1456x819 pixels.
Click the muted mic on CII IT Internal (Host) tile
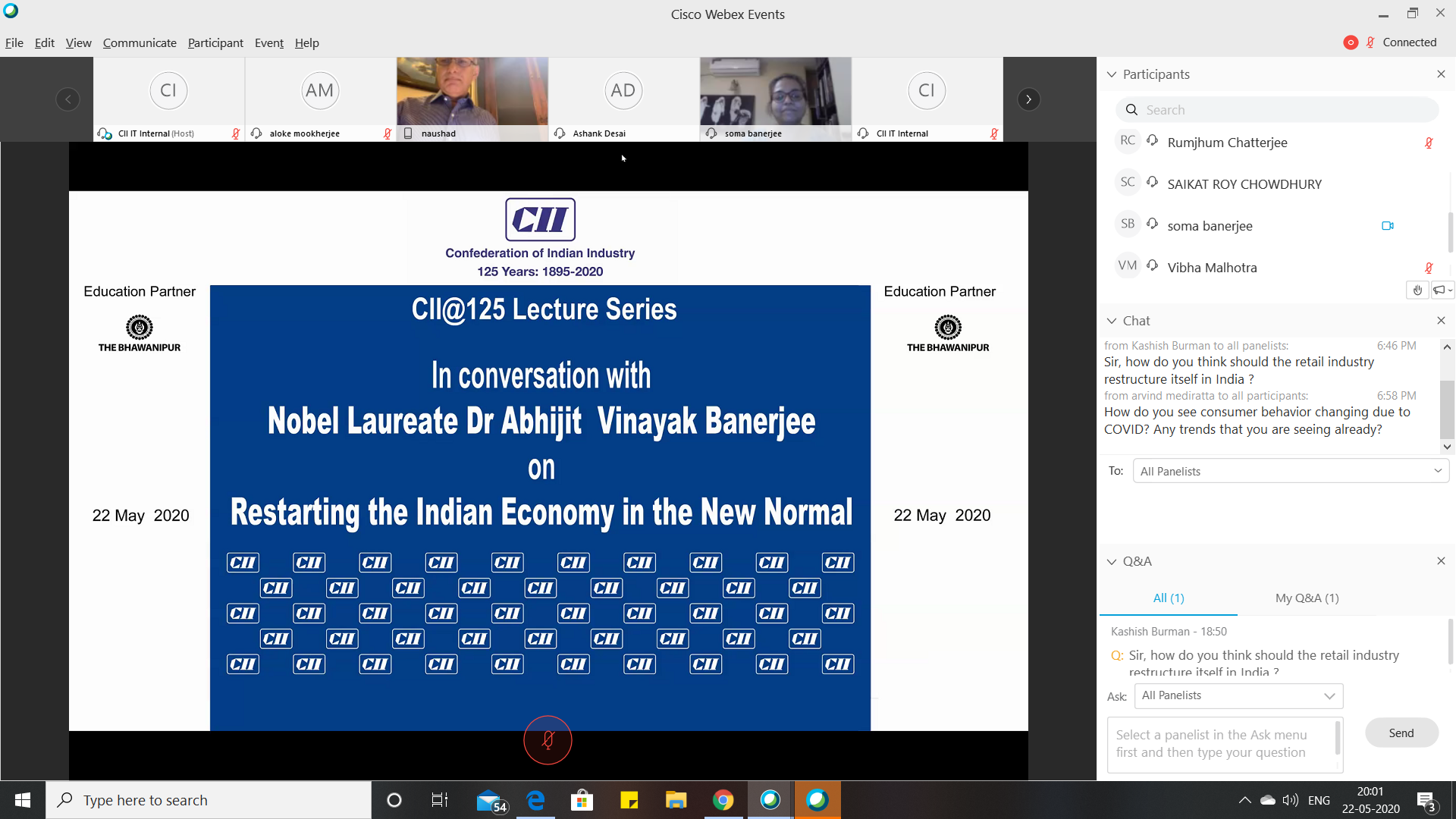[236, 133]
